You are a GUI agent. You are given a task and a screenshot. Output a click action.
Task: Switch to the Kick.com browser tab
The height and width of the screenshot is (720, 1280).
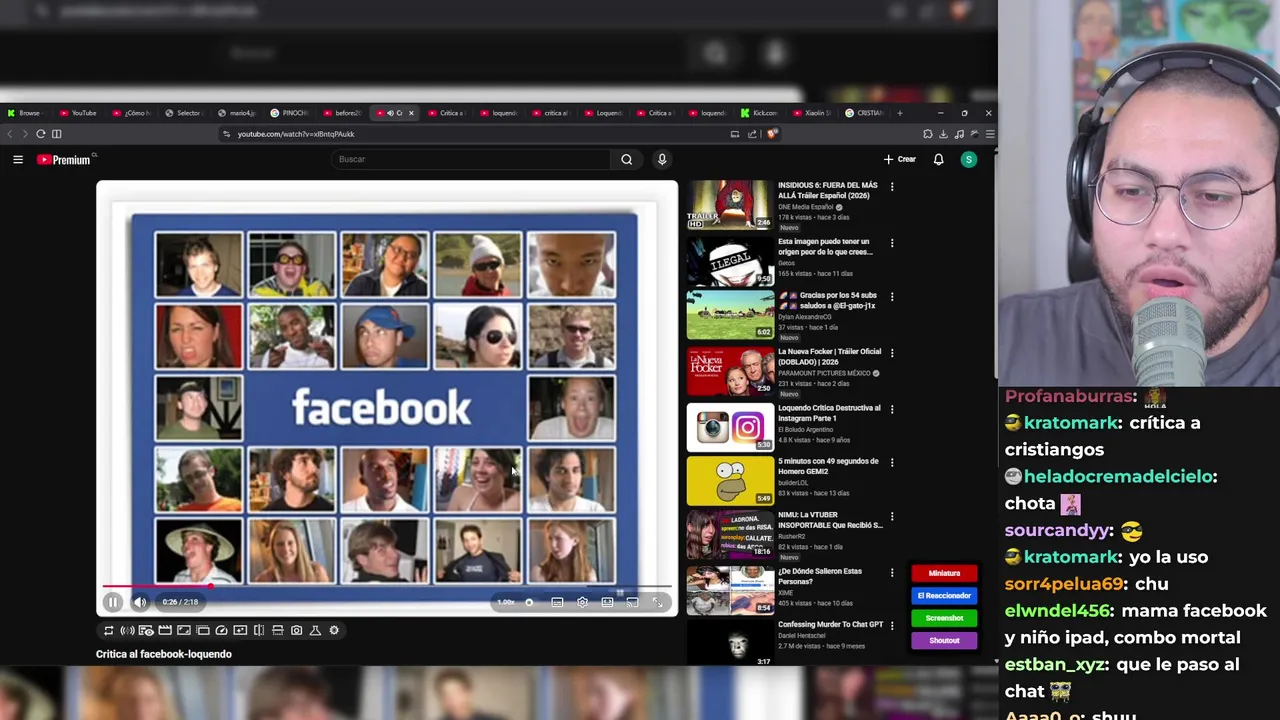click(x=759, y=113)
